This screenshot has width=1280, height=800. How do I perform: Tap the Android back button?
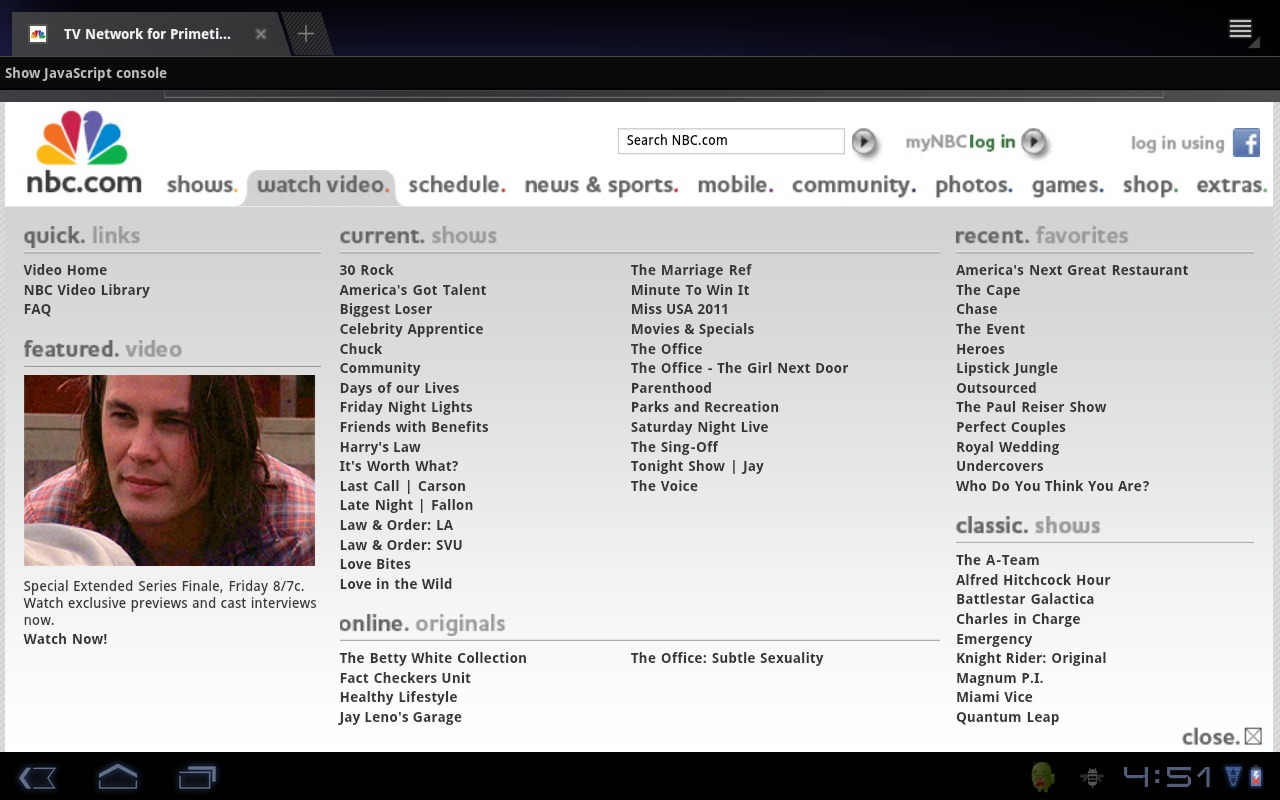click(x=38, y=777)
